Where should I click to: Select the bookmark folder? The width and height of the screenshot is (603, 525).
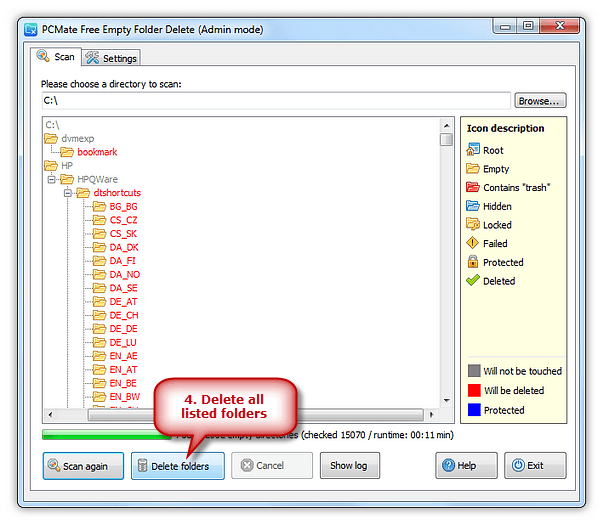pyautogui.click(x=97, y=152)
